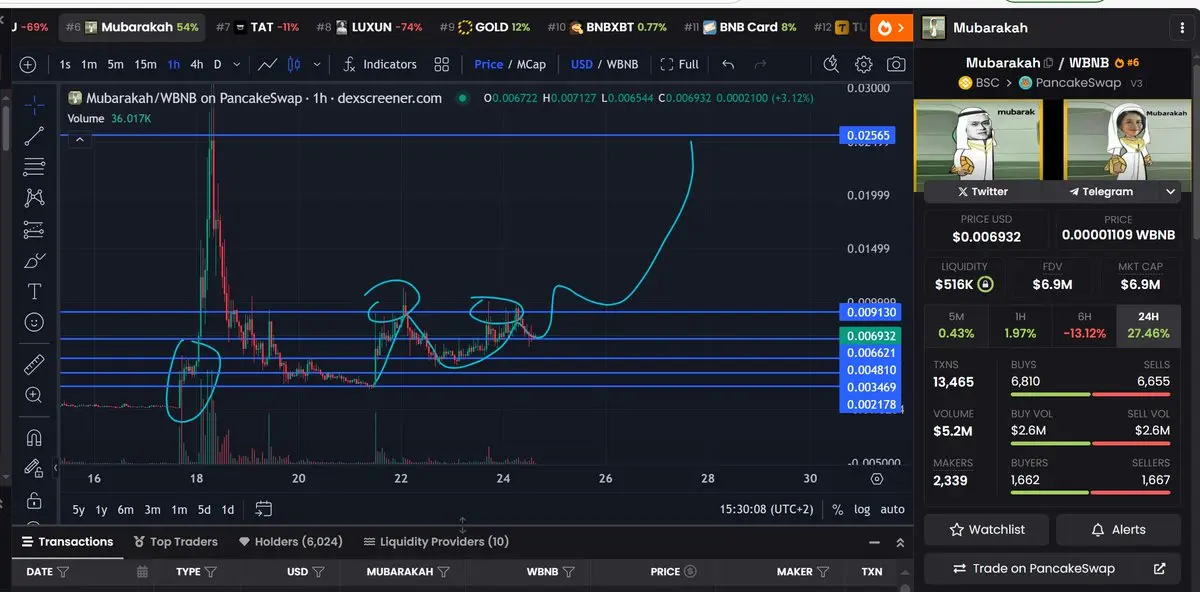The image size is (1200, 592).
Task: Collapse the indicator legend chevron
Action: point(79,139)
